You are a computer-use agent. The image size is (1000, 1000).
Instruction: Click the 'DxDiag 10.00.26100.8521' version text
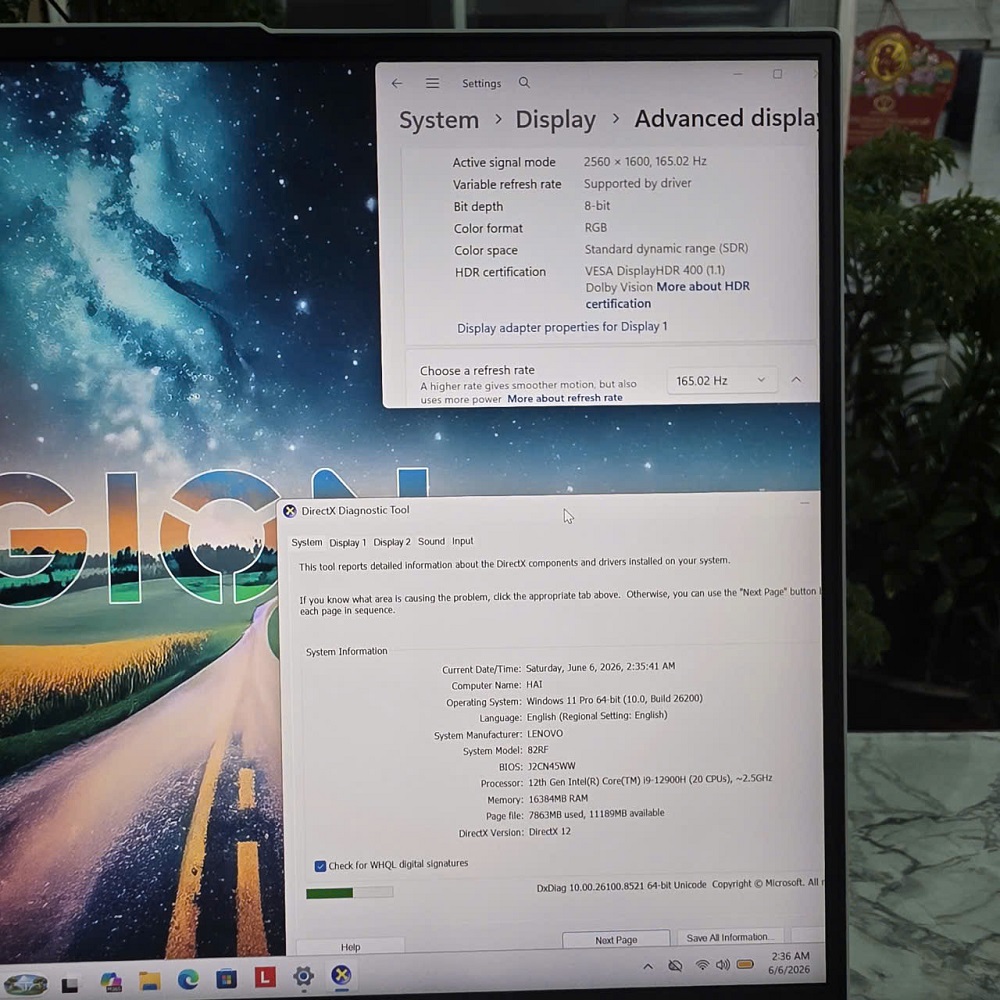[621, 886]
